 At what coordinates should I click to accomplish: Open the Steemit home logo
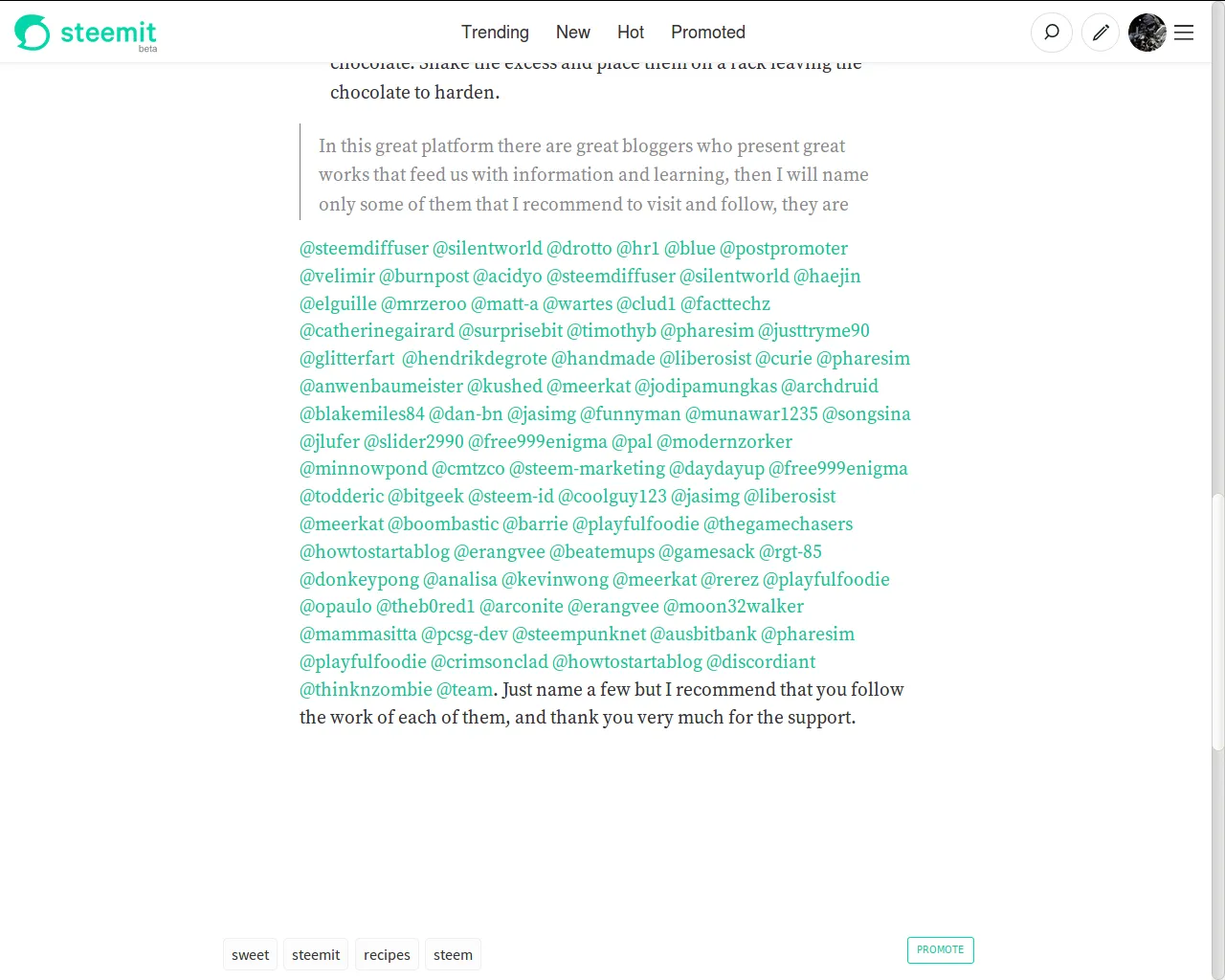pos(85,33)
